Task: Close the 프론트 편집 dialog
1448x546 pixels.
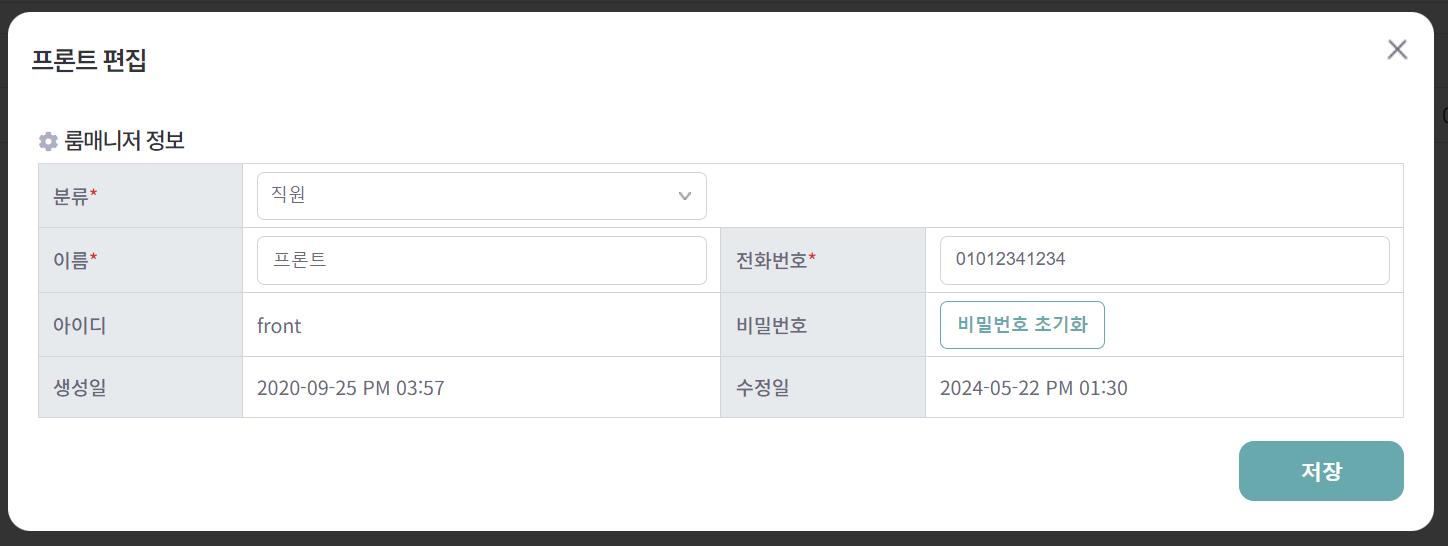Action: (1397, 50)
